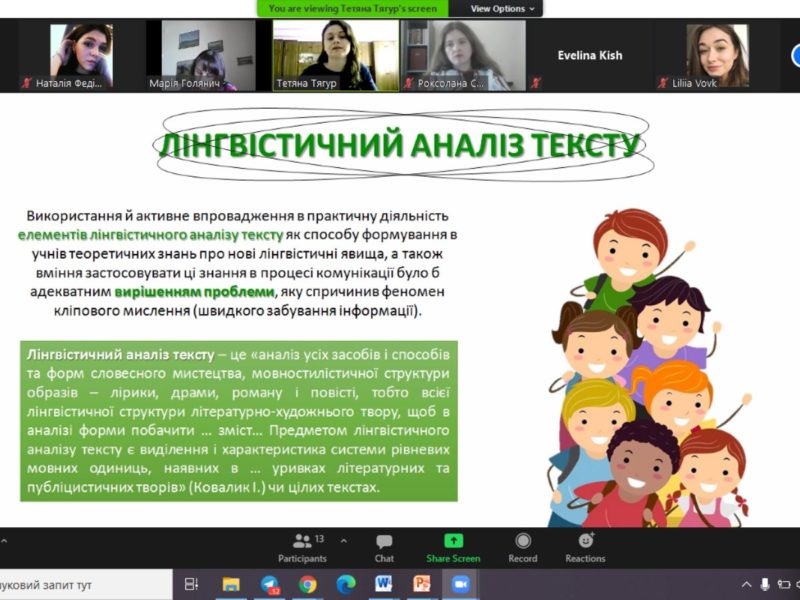Open the Chat panel

(384, 547)
